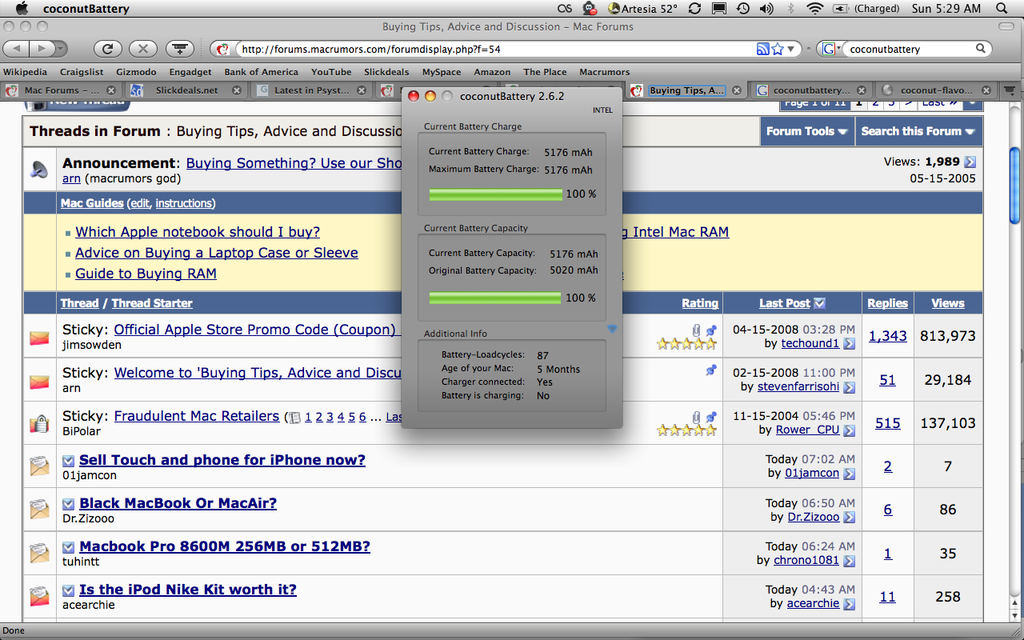Click the battery Charged status in menu bar
This screenshot has width=1024, height=640.
pyautogui.click(x=866, y=8)
